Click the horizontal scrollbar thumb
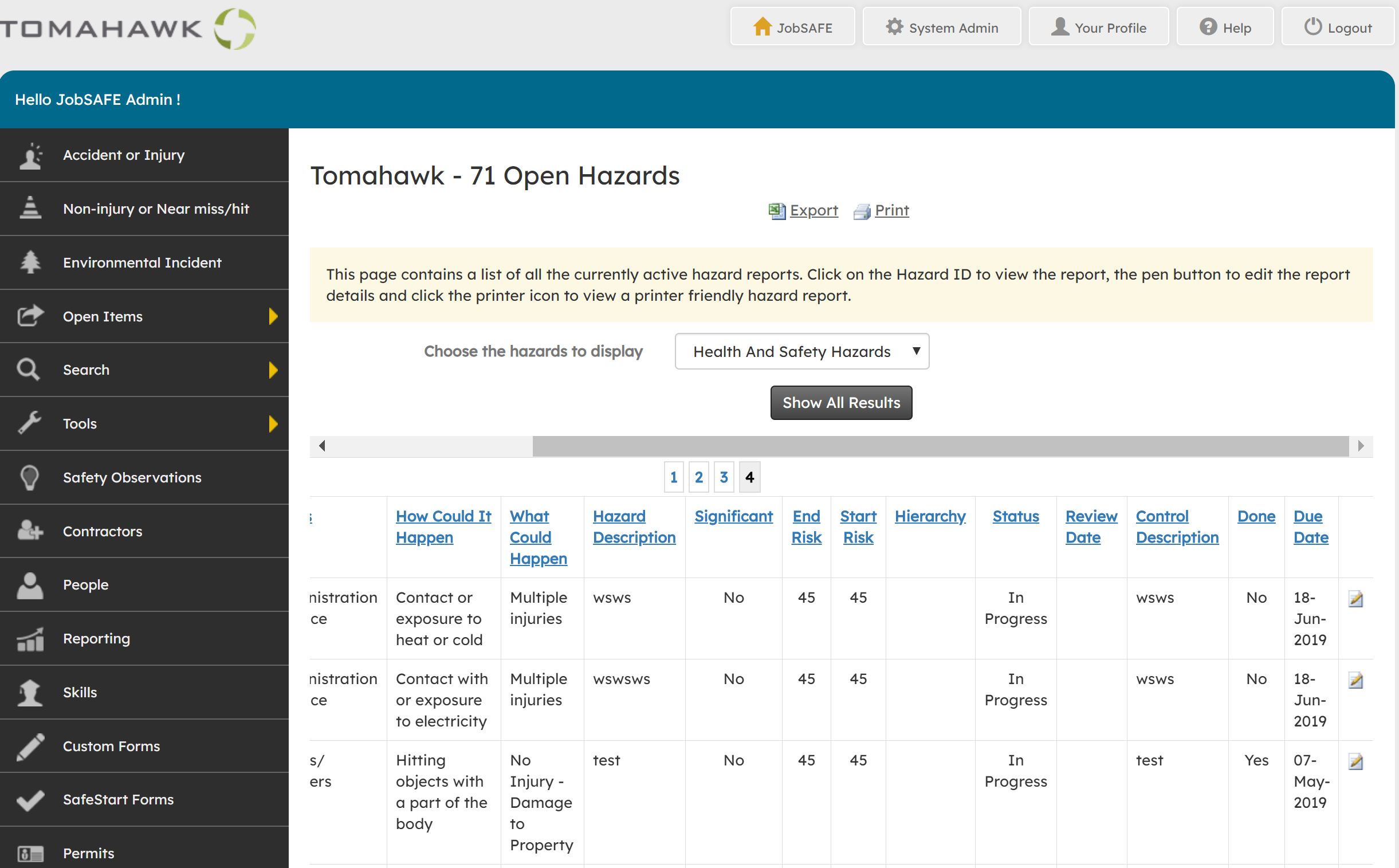The width and height of the screenshot is (1399, 868). tap(940, 446)
